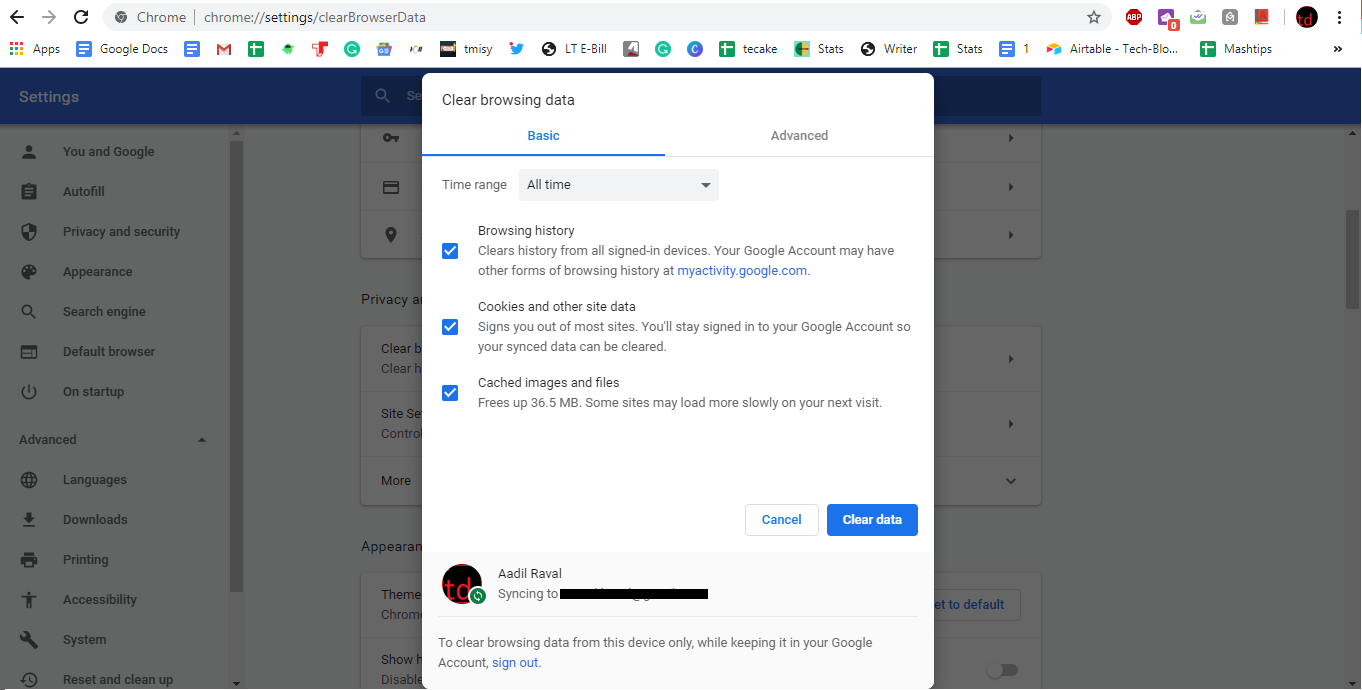Open the red book extension icon
1362x690 pixels.
coord(1262,17)
